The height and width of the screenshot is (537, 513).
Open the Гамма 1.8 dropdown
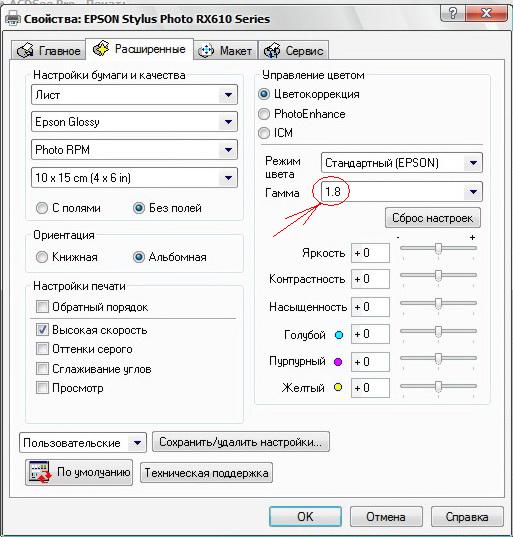pyautogui.click(x=401, y=192)
